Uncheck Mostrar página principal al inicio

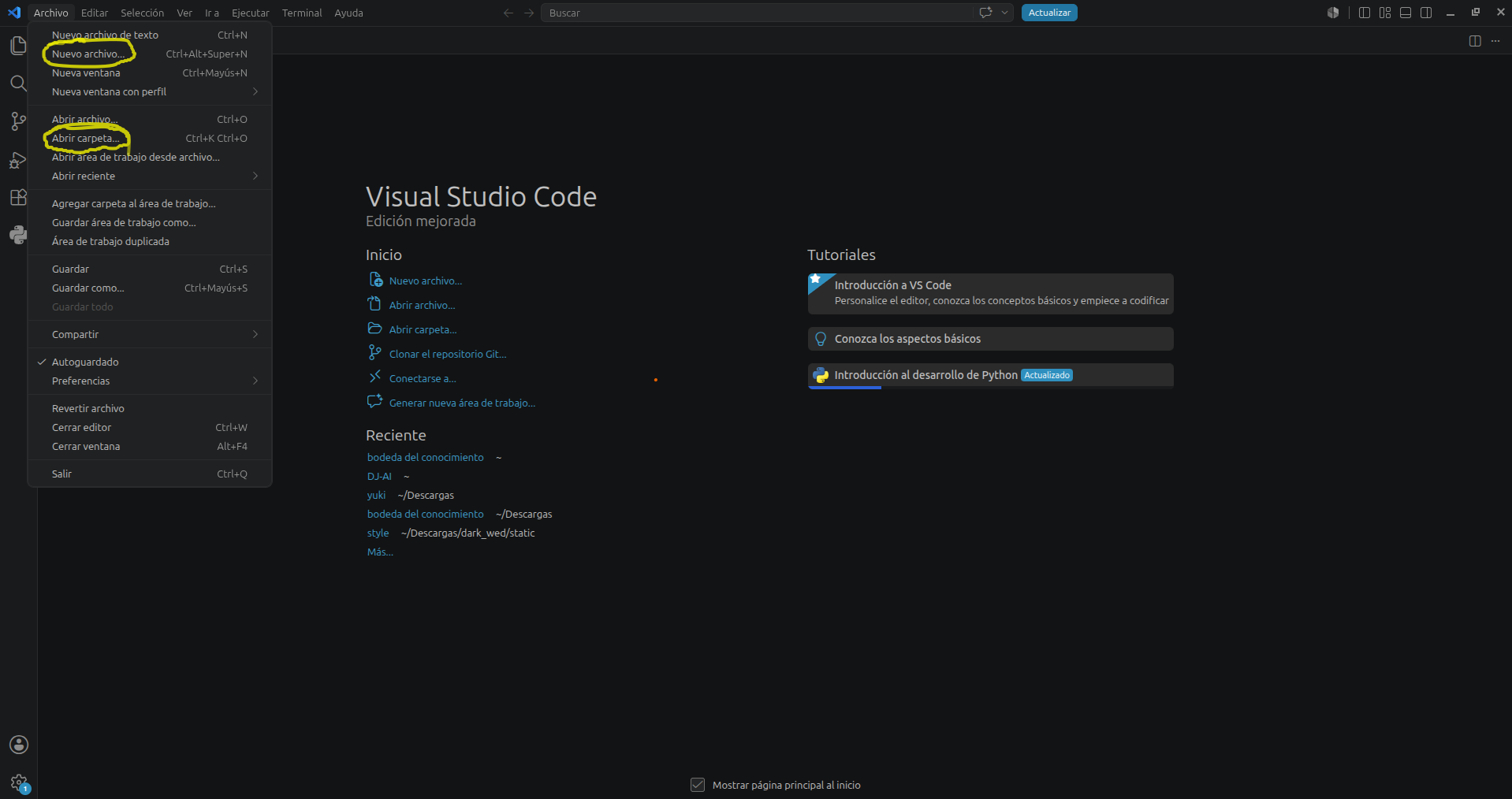coord(698,785)
